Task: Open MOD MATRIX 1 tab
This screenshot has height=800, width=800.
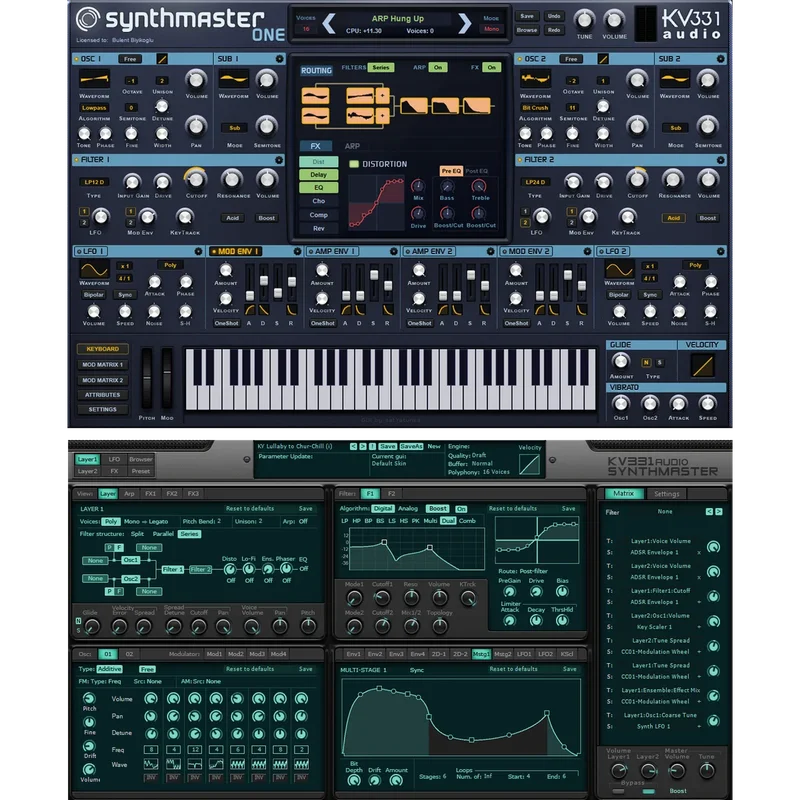Action: pos(103,365)
